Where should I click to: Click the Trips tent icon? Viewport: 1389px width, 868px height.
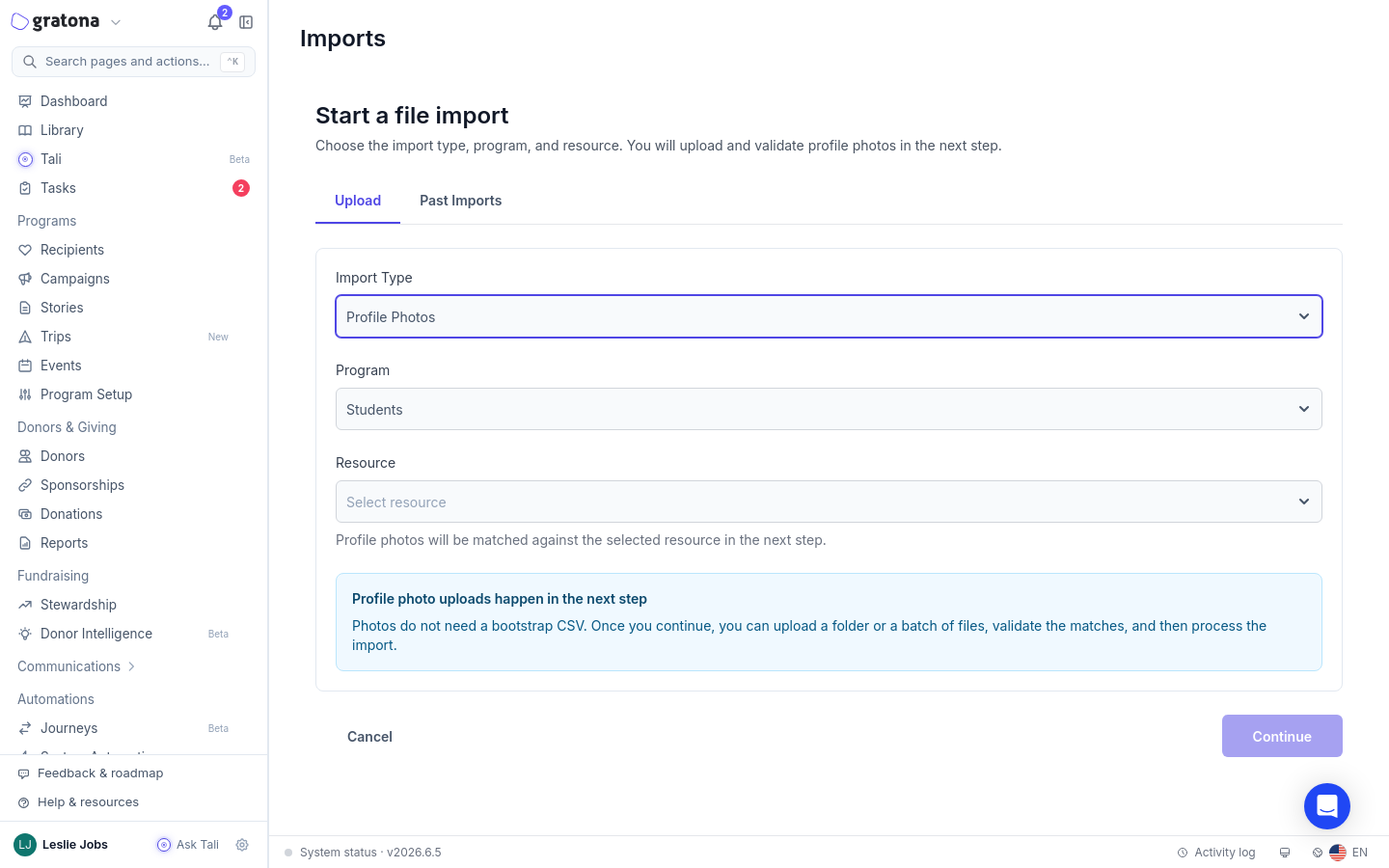coord(25,337)
